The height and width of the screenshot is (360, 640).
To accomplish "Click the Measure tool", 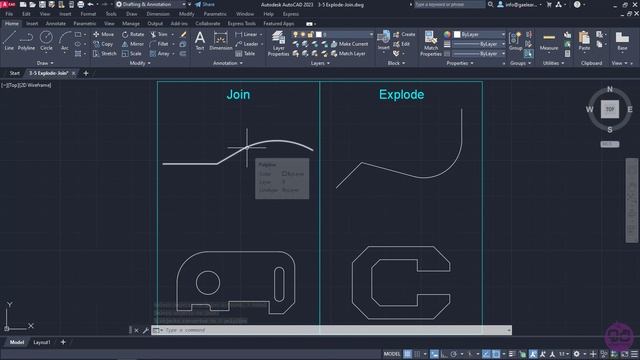I will coord(549,41).
